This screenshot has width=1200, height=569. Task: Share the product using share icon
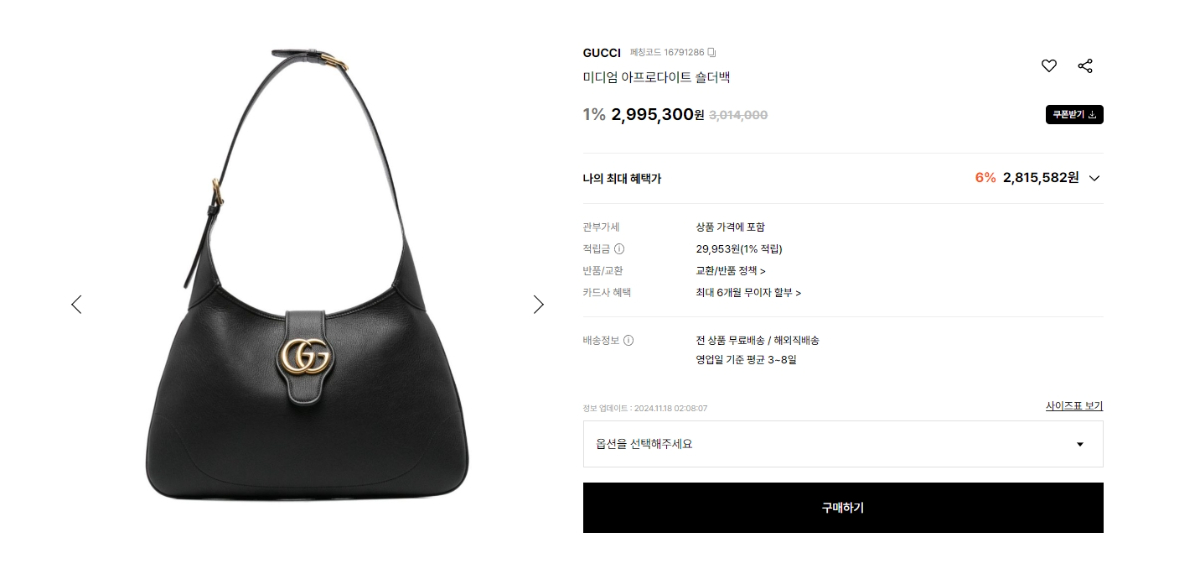1085,66
